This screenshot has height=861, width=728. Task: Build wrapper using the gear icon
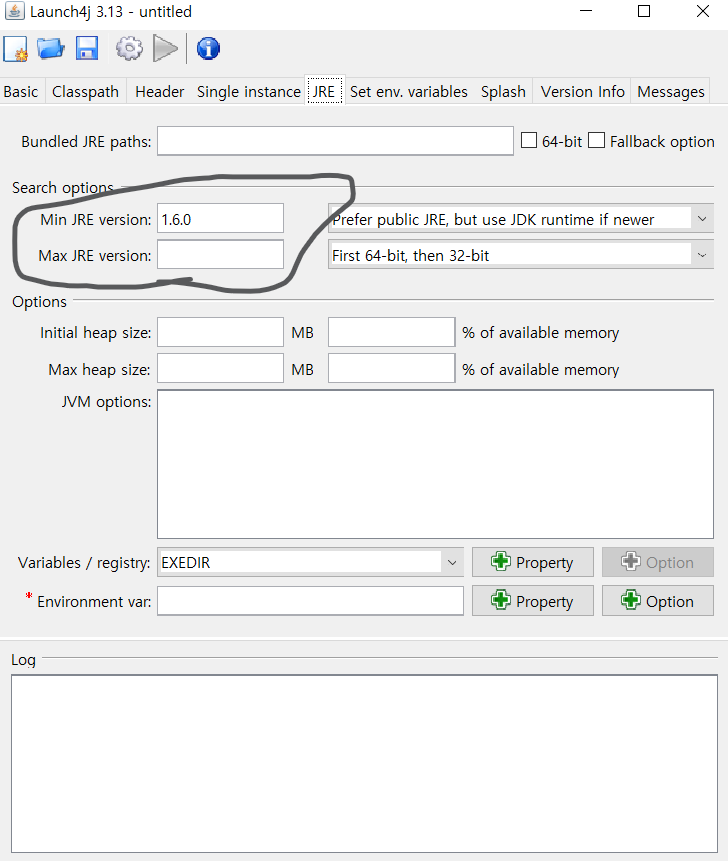pyautogui.click(x=129, y=49)
